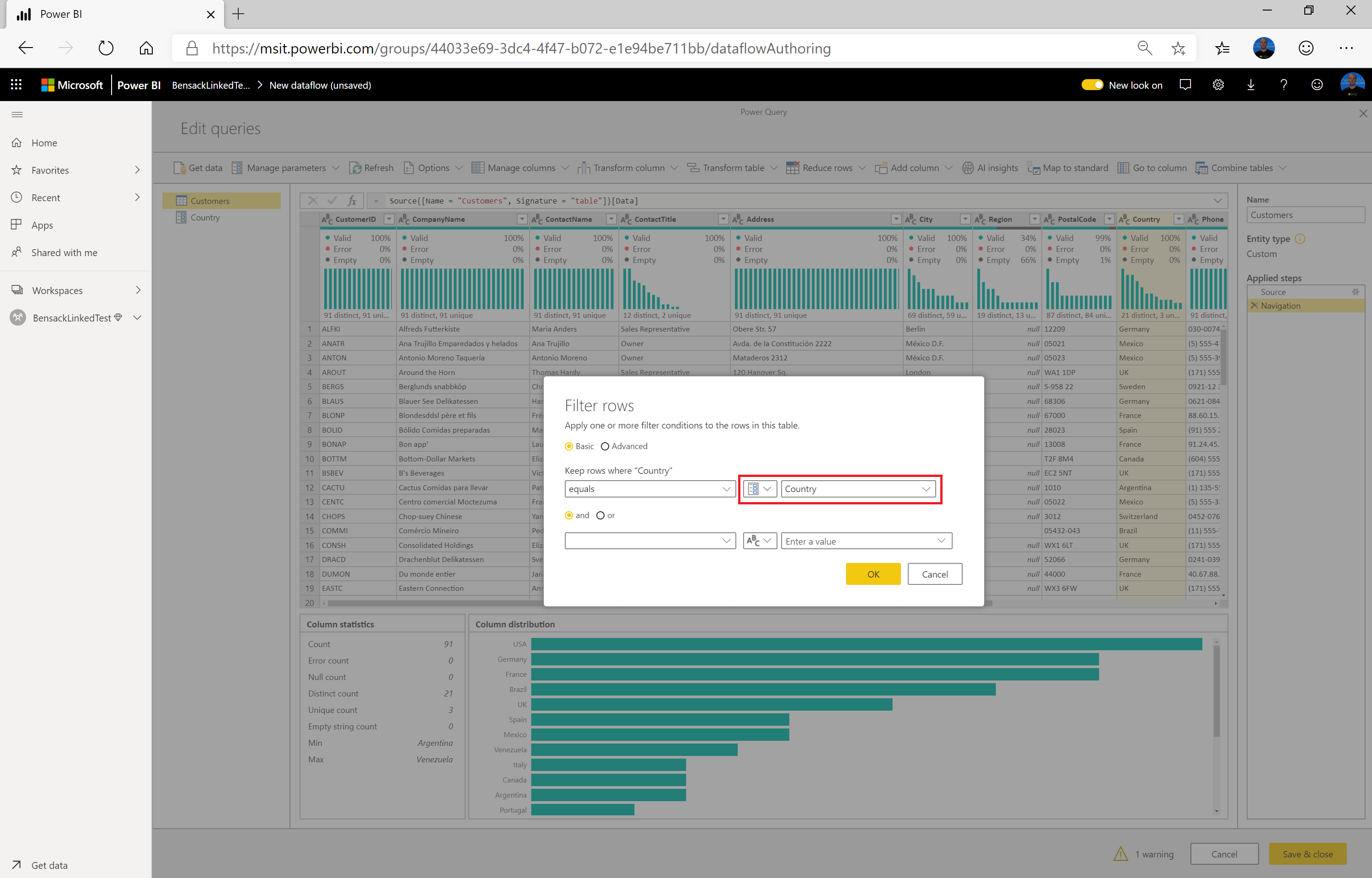Open second condition ABC type dropdown

pos(760,541)
